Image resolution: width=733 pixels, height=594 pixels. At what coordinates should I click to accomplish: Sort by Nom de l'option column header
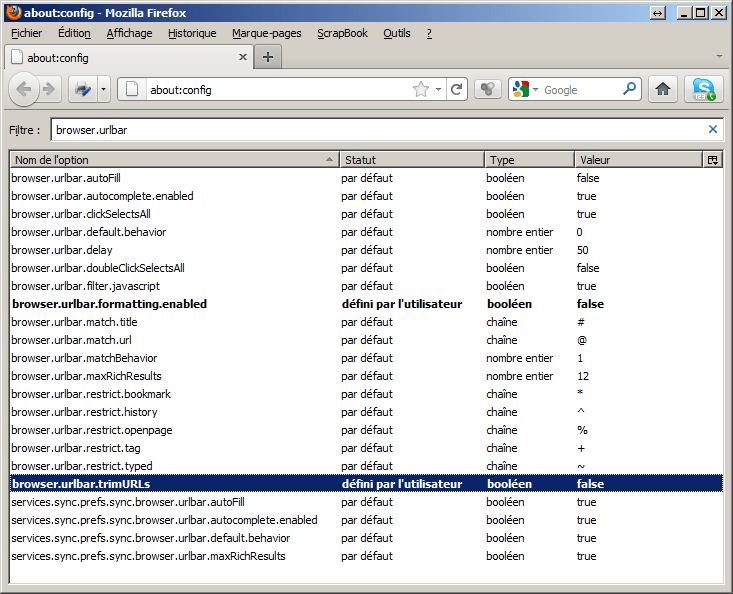click(x=174, y=160)
